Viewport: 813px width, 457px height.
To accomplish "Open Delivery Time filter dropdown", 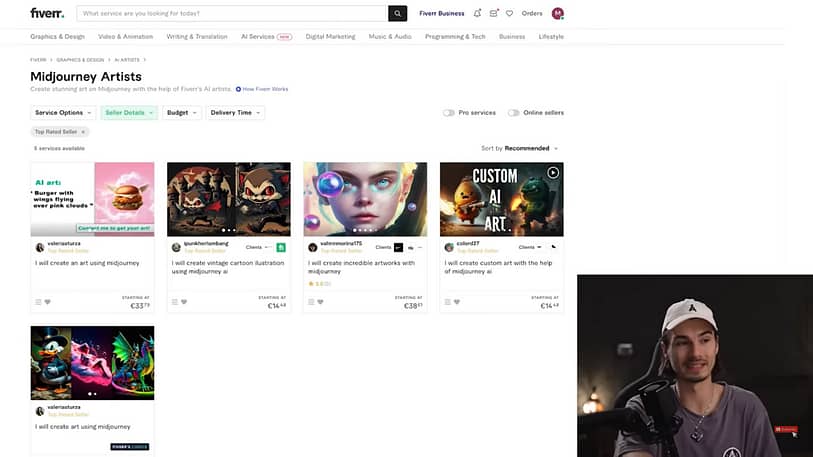I will point(235,113).
